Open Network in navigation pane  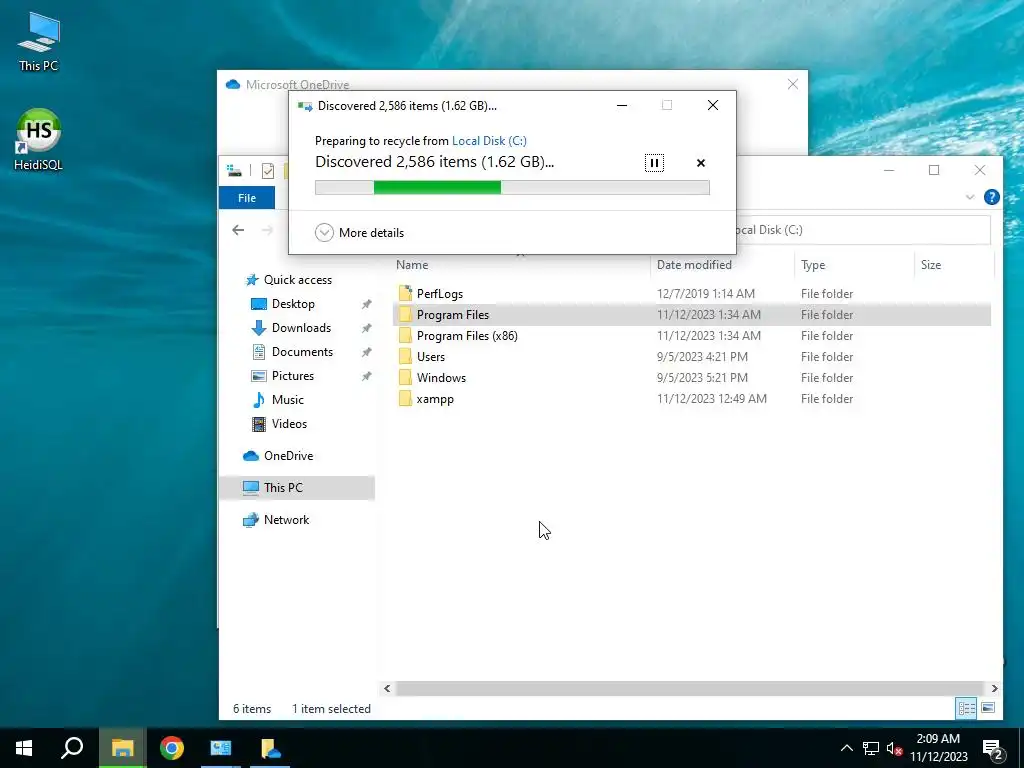click(286, 520)
